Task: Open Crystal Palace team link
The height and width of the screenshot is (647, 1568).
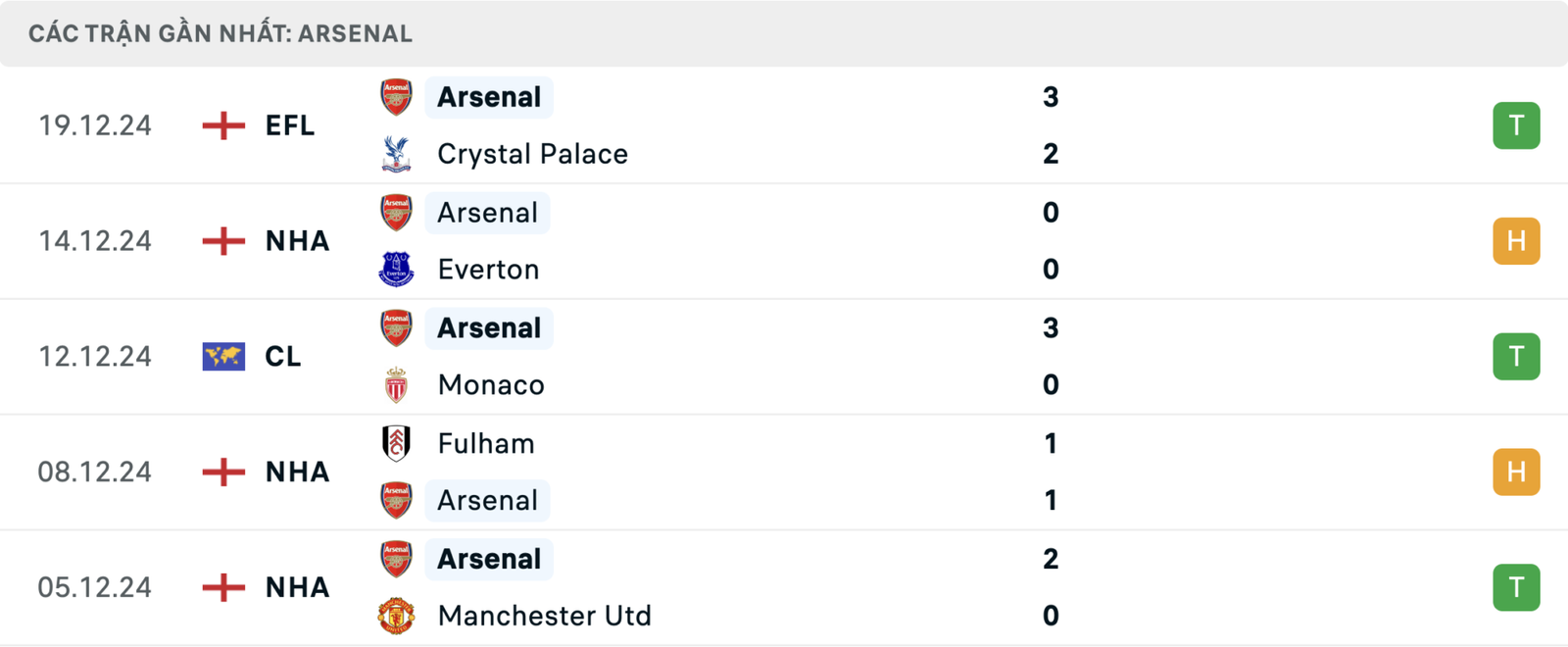Action: [532, 154]
